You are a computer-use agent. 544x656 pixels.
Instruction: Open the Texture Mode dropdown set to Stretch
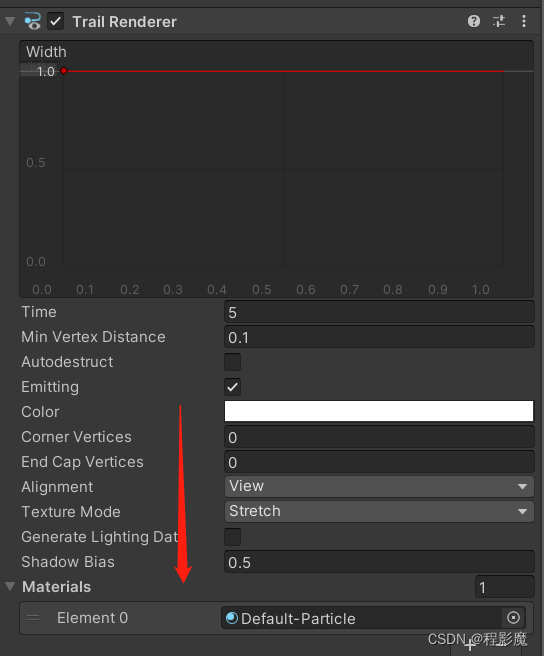pos(379,511)
